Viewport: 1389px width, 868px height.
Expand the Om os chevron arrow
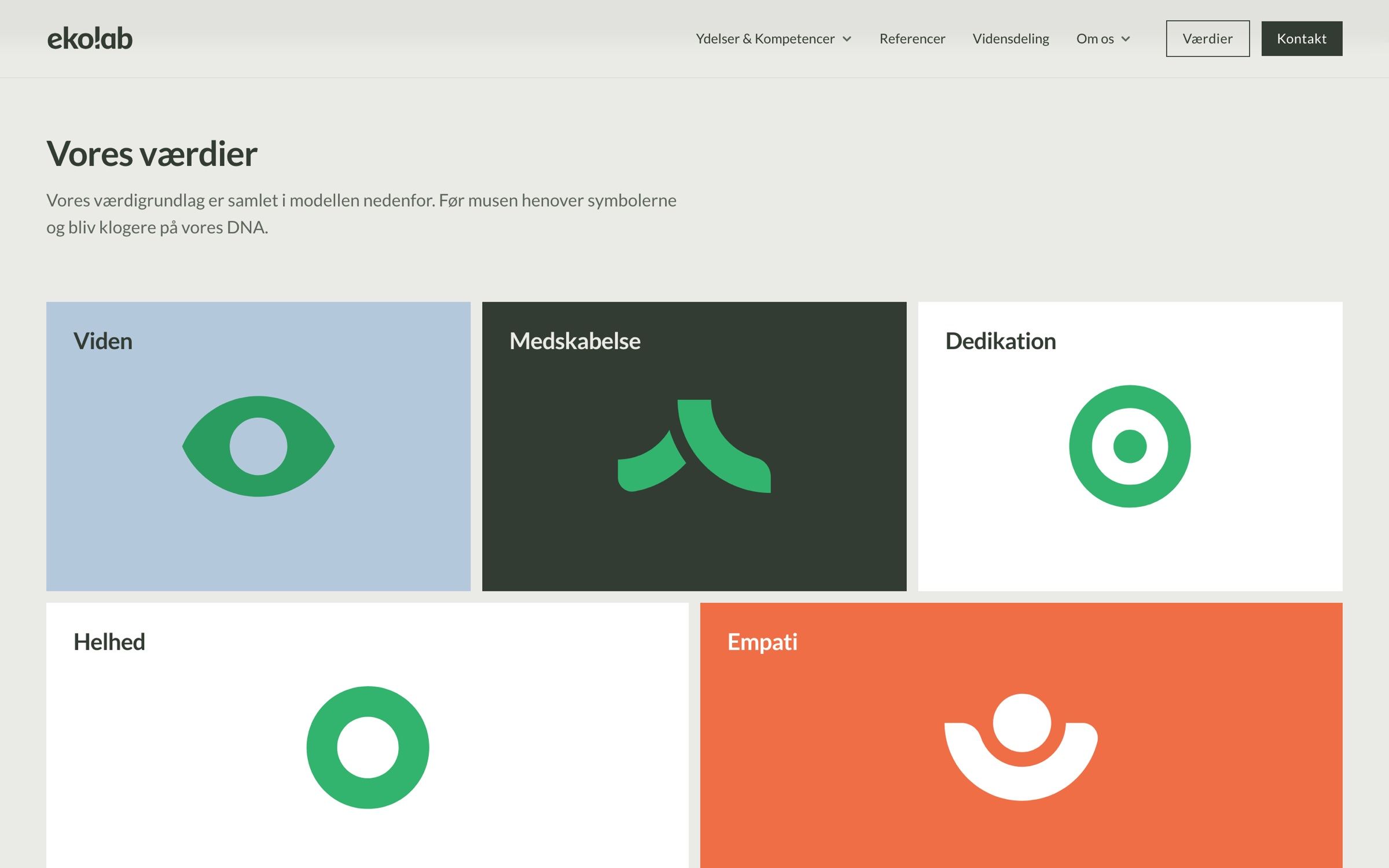coord(1126,39)
